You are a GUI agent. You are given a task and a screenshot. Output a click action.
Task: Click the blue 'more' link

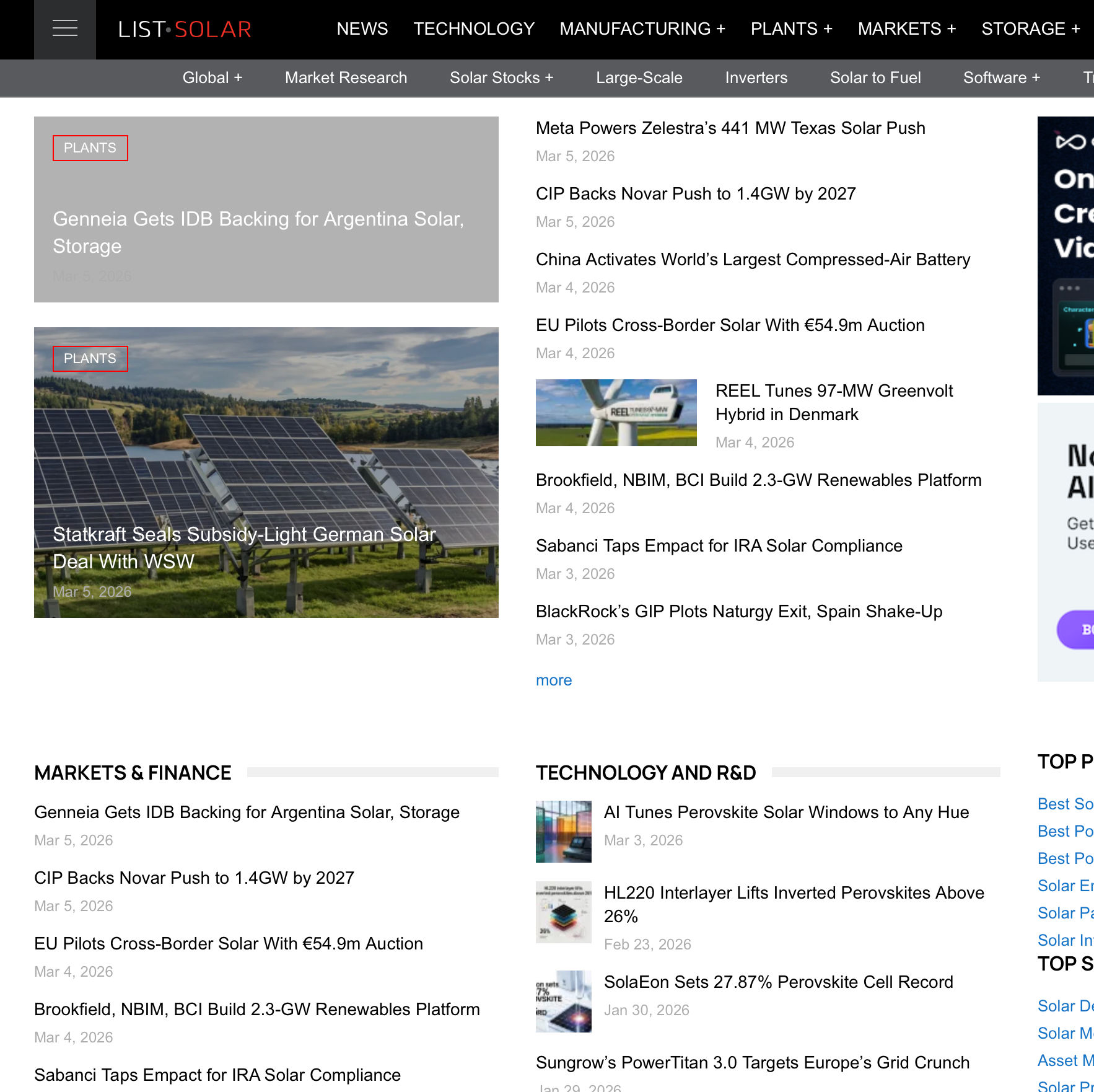tap(554, 680)
